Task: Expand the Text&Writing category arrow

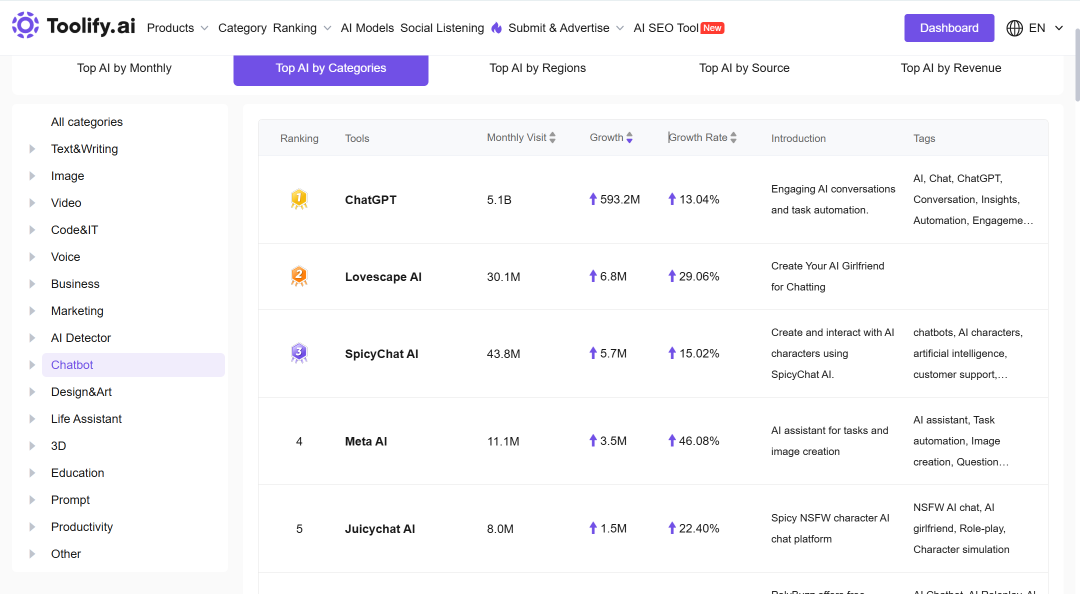Action: pos(32,149)
